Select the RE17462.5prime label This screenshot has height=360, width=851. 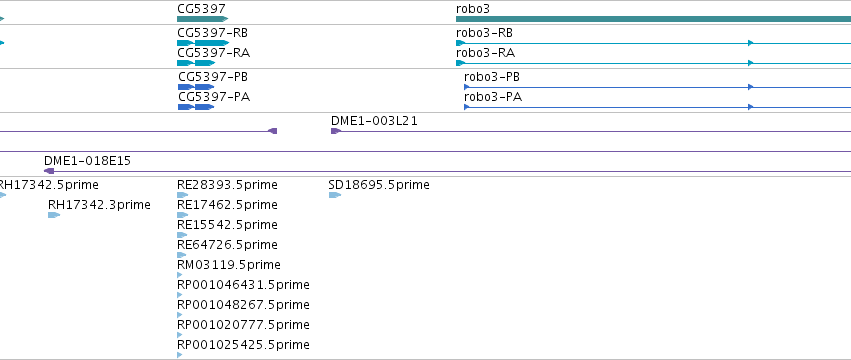[x=227, y=205]
